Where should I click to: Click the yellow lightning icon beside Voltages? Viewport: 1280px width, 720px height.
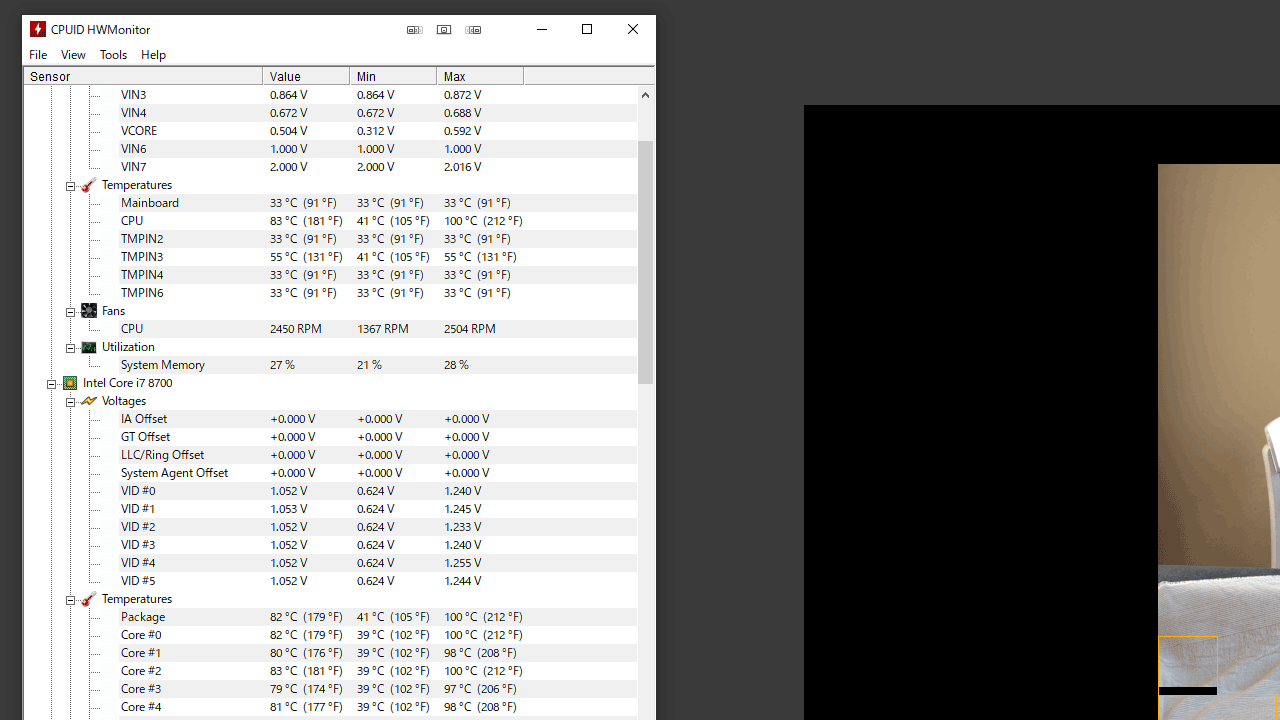89,401
